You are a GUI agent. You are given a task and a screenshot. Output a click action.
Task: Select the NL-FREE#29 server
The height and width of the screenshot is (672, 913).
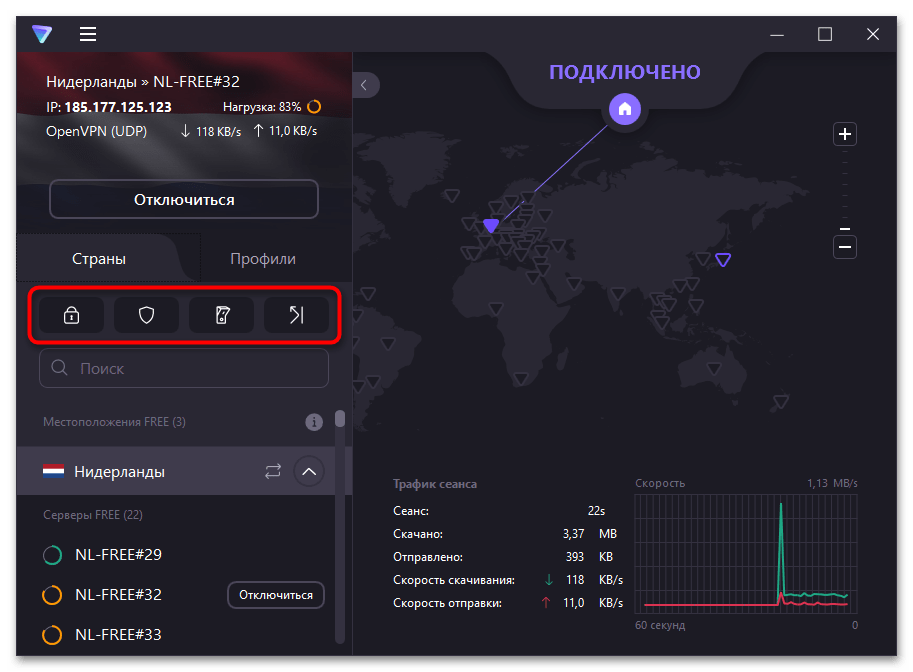[118, 555]
